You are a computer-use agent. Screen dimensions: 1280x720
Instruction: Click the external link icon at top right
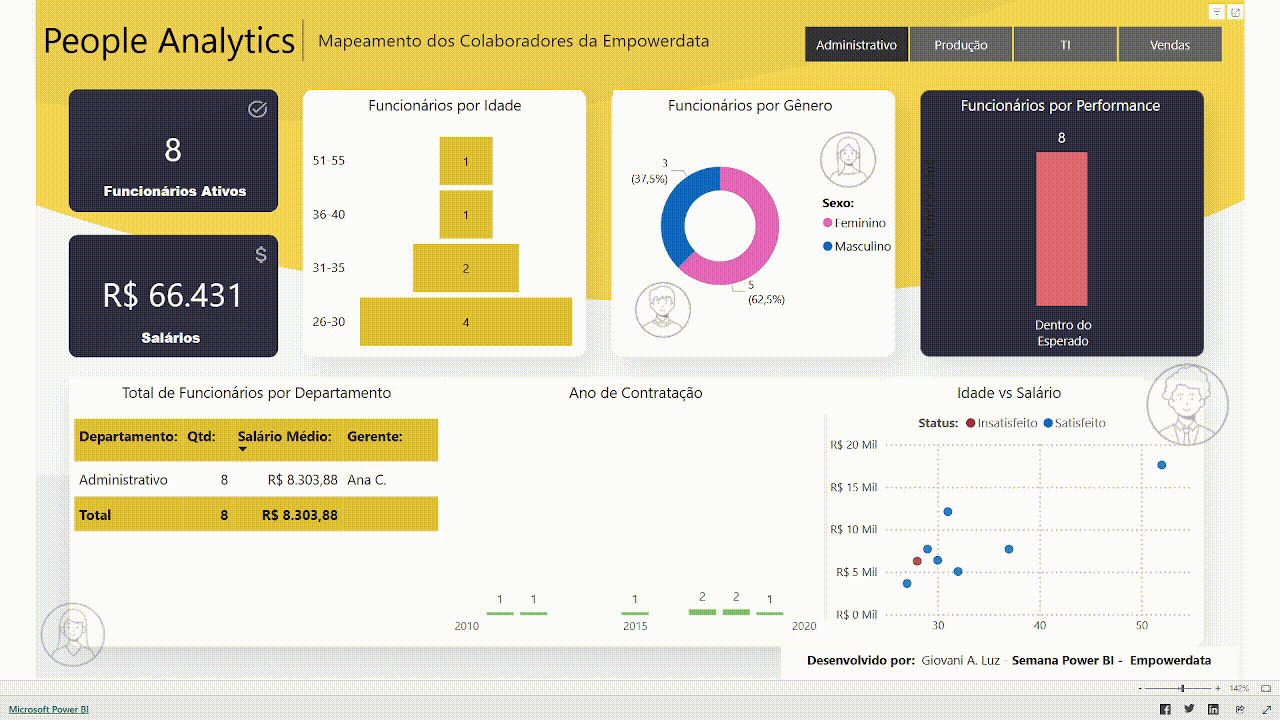1236,12
